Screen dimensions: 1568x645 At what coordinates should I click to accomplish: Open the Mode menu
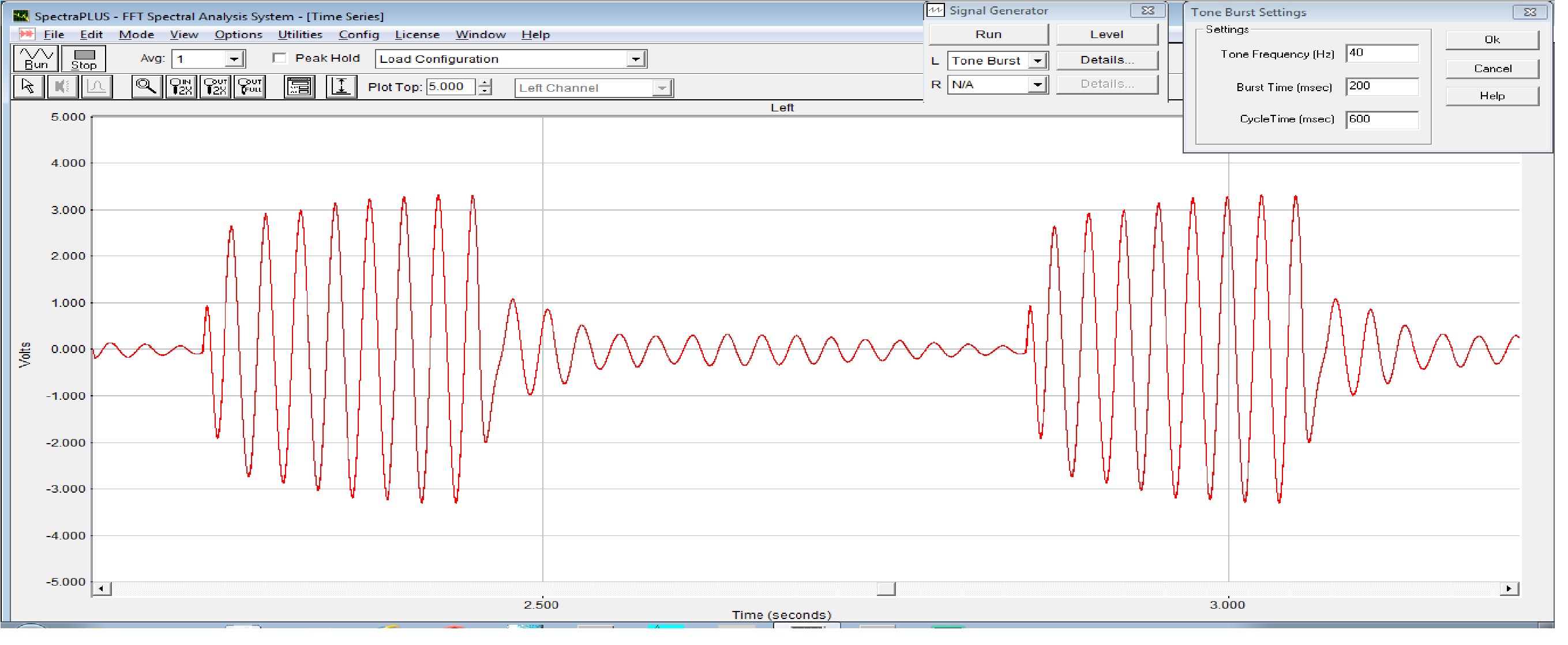tap(137, 35)
